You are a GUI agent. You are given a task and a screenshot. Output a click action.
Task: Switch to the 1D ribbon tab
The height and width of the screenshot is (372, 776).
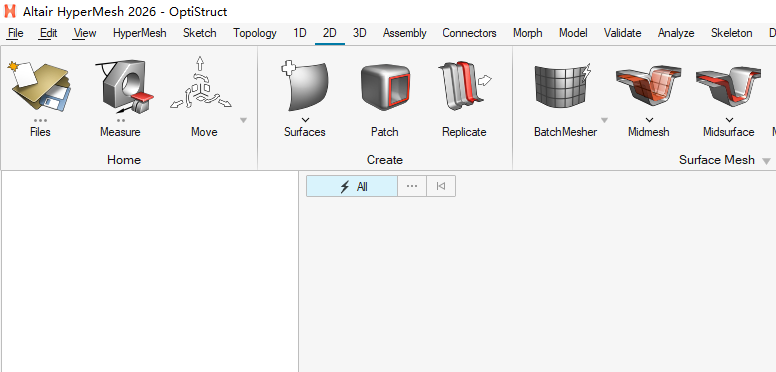coord(300,33)
